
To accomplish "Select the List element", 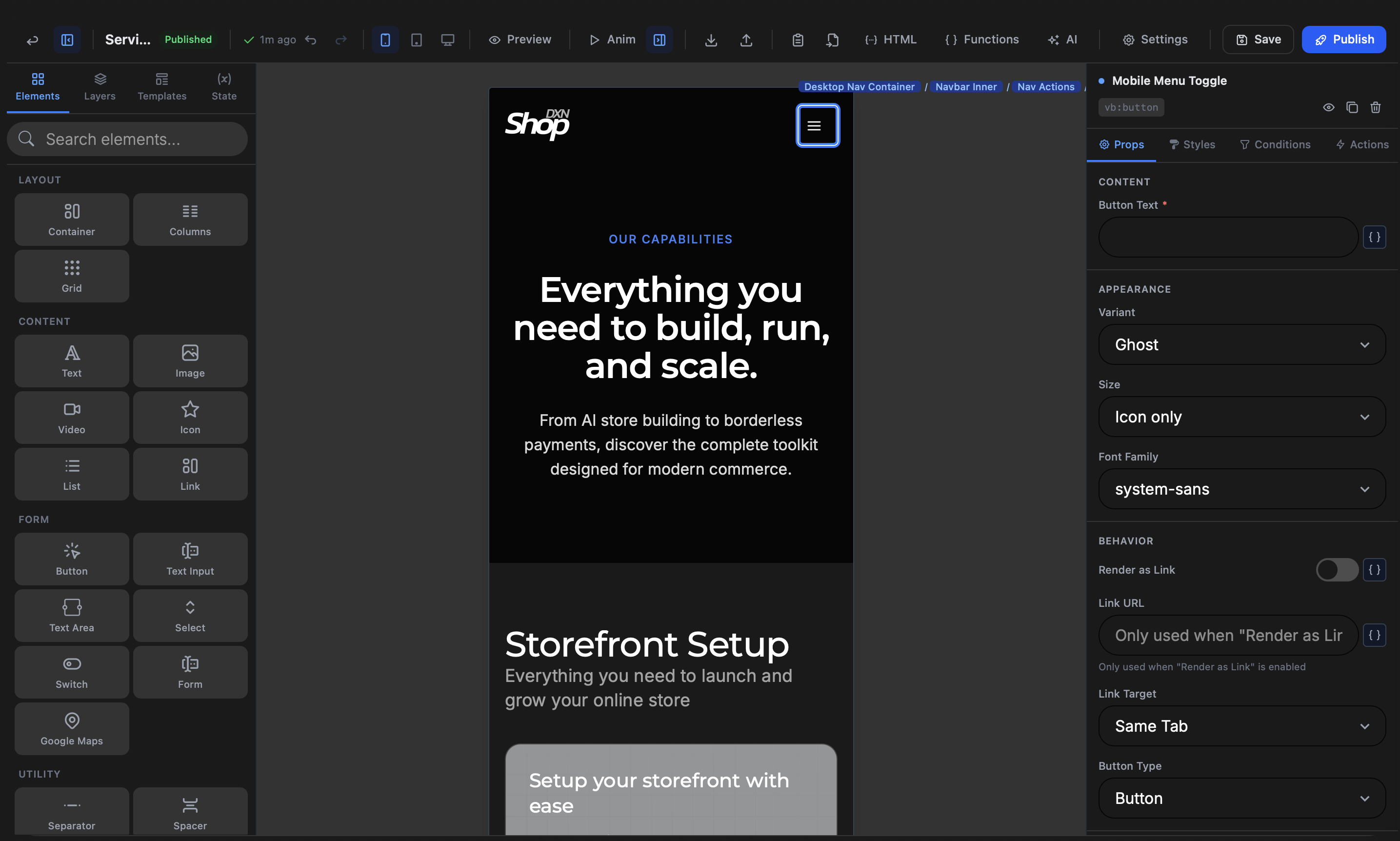I will pyautogui.click(x=72, y=474).
